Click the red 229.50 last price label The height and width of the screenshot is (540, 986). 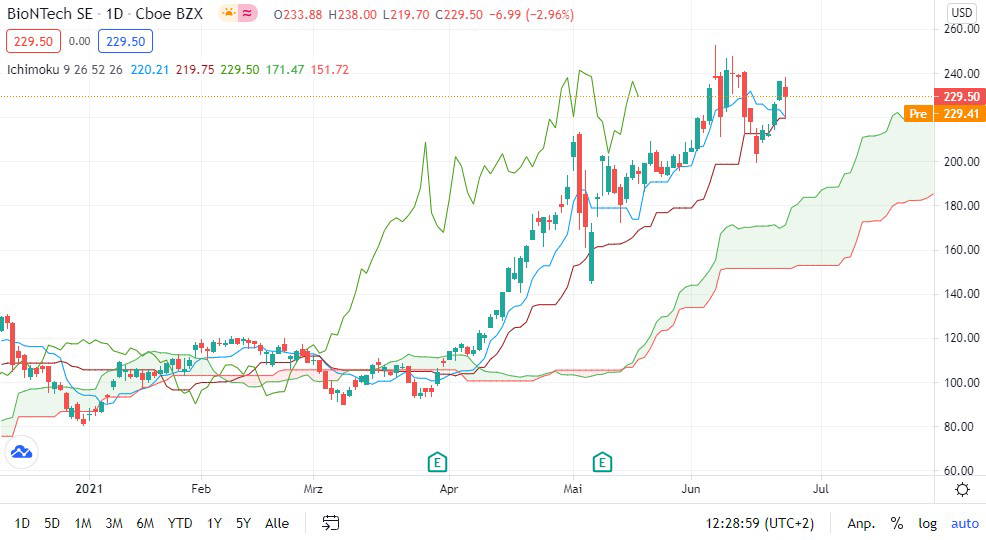pyautogui.click(x=960, y=96)
